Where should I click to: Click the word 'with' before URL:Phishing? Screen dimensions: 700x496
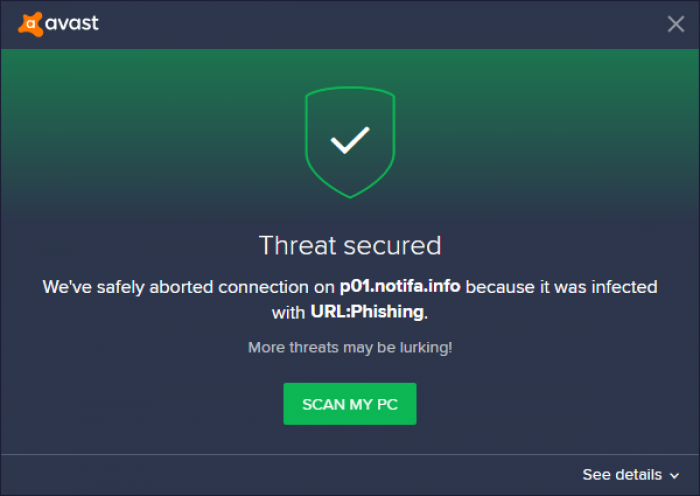(288, 313)
